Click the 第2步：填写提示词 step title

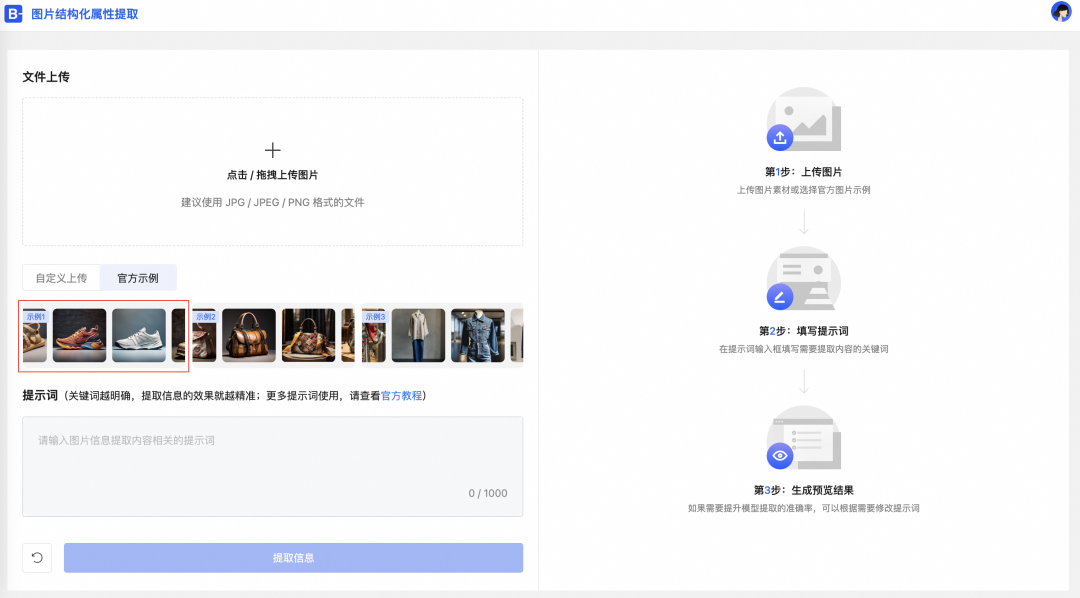tap(804, 331)
